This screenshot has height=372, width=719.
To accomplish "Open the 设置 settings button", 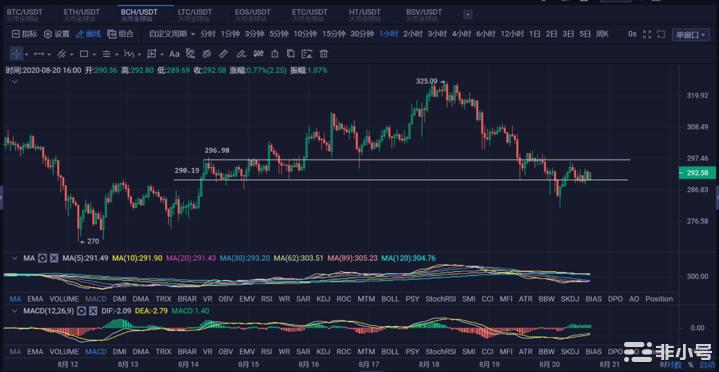I will click(x=57, y=34).
